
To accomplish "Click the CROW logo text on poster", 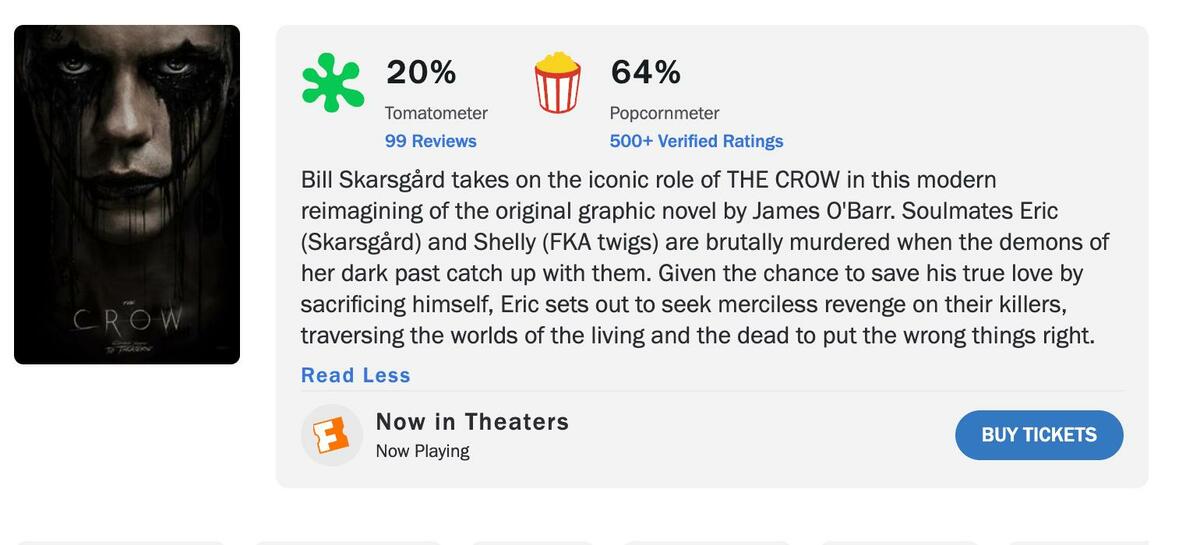I will 128,321.
